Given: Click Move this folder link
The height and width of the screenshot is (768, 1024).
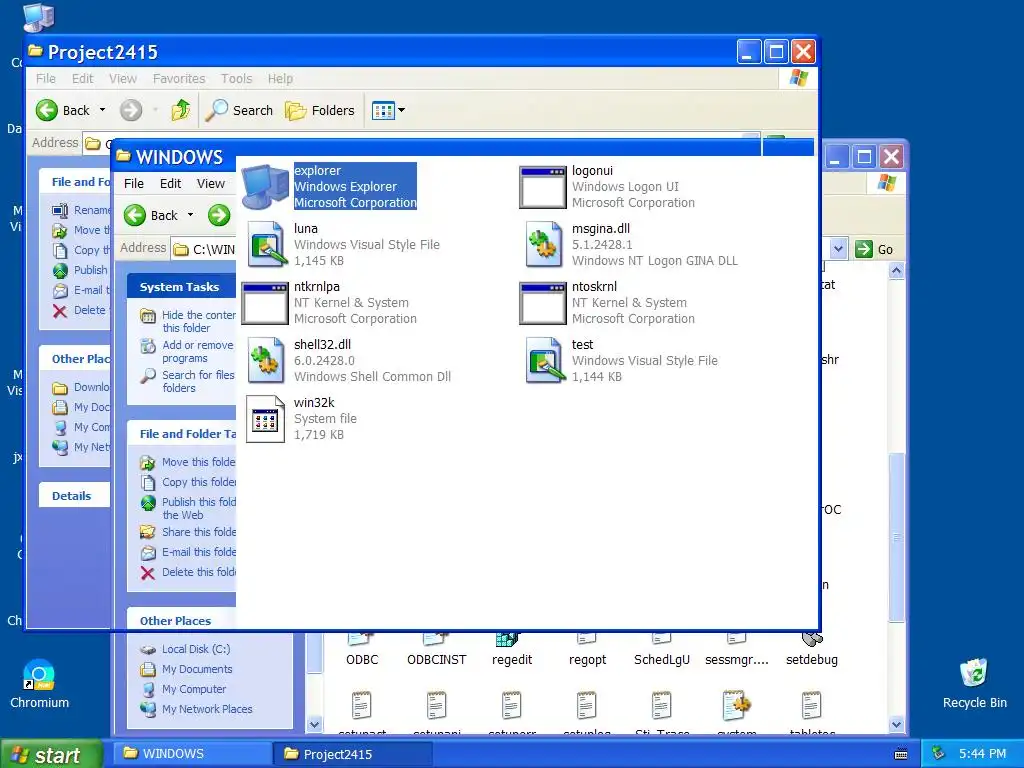Looking at the screenshot, I should point(199,462).
